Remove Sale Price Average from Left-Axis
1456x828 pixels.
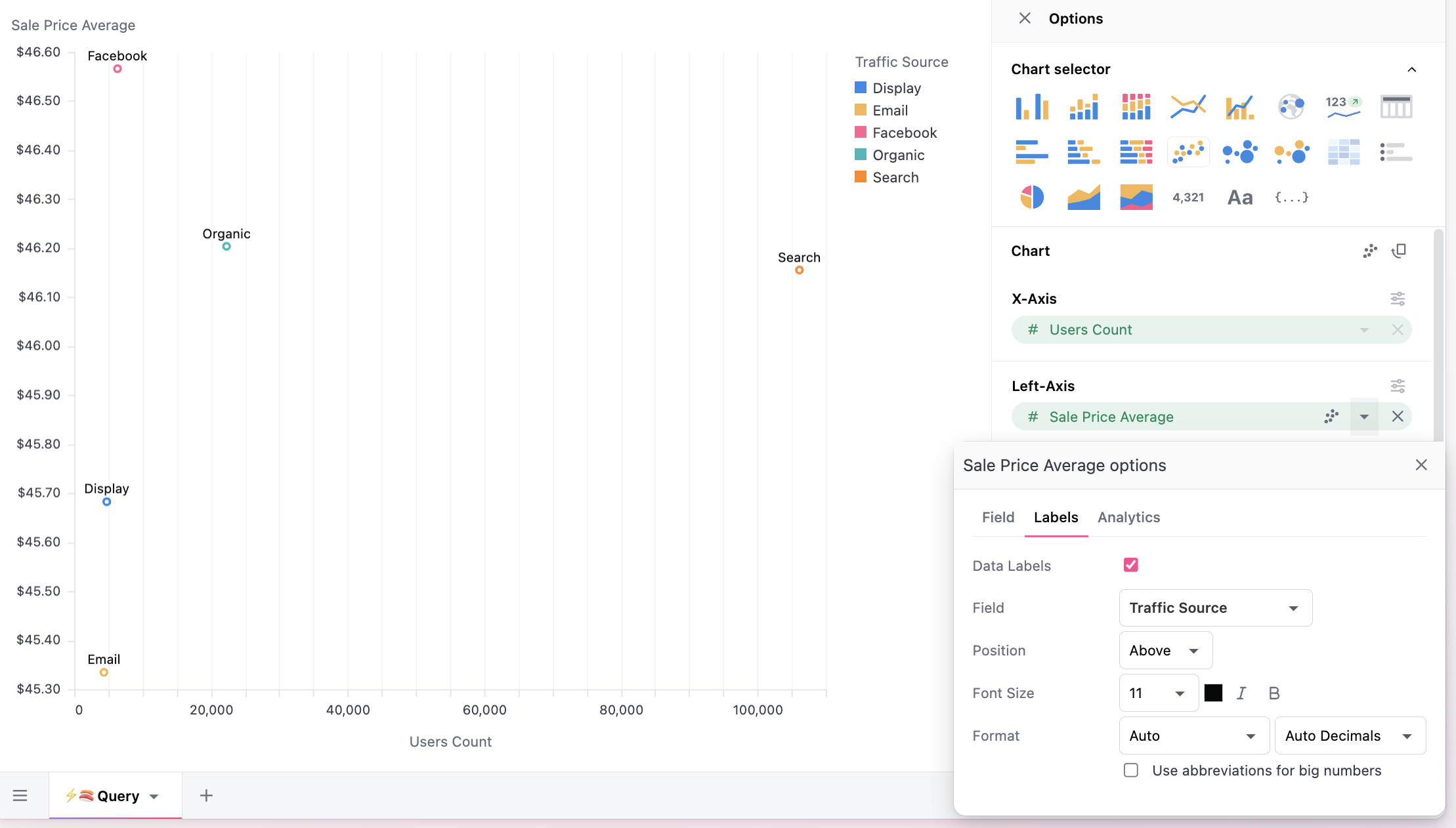(x=1398, y=417)
